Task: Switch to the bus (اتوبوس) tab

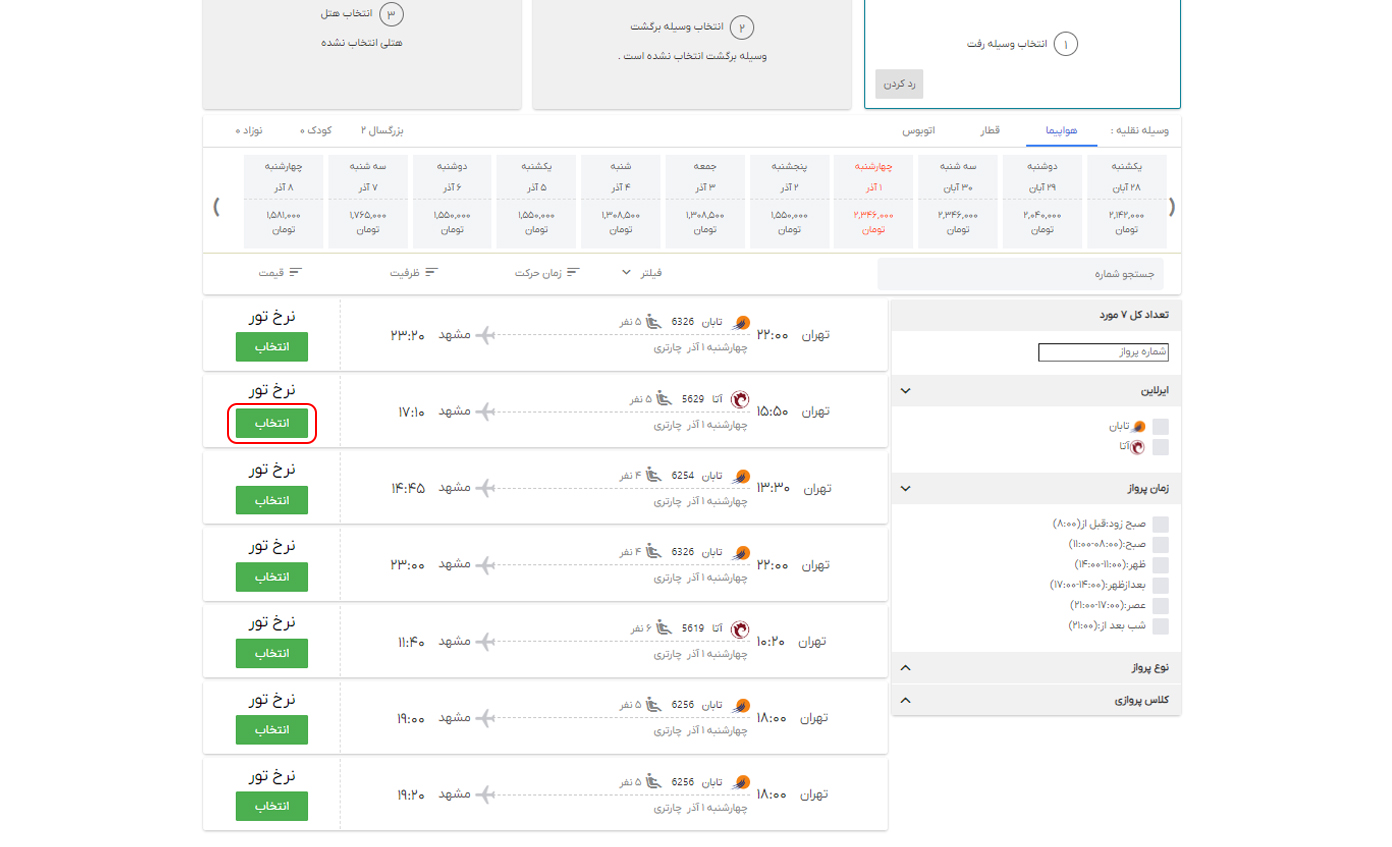Action: click(x=919, y=131)
